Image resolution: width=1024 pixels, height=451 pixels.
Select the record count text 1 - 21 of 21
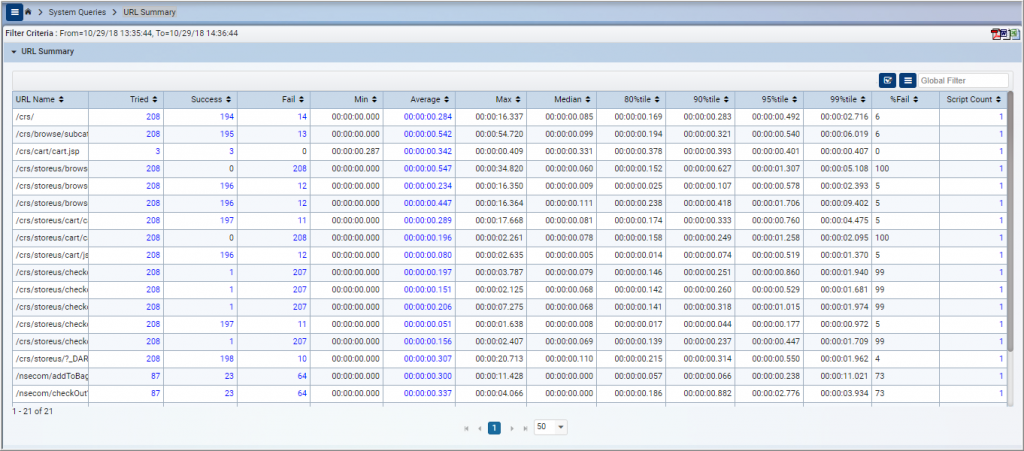(33, 412)
